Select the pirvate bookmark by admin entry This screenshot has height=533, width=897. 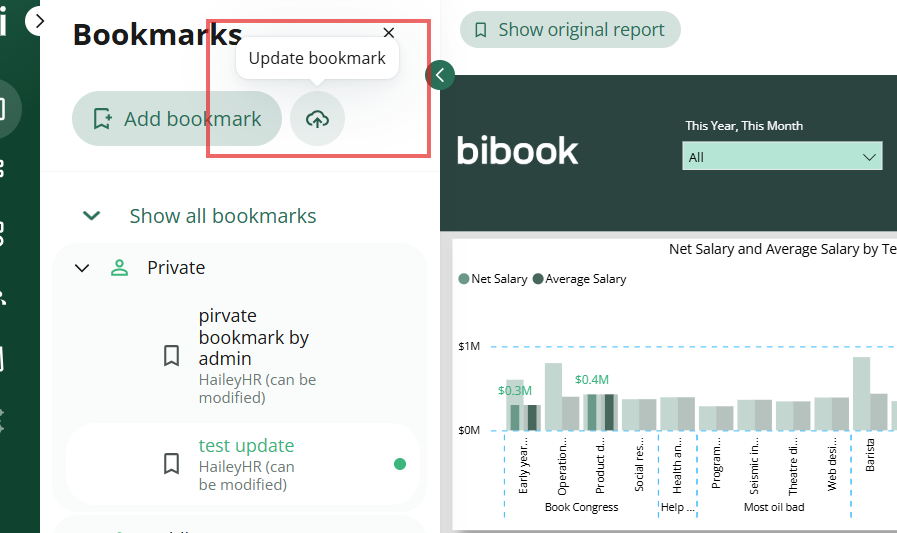243,355
